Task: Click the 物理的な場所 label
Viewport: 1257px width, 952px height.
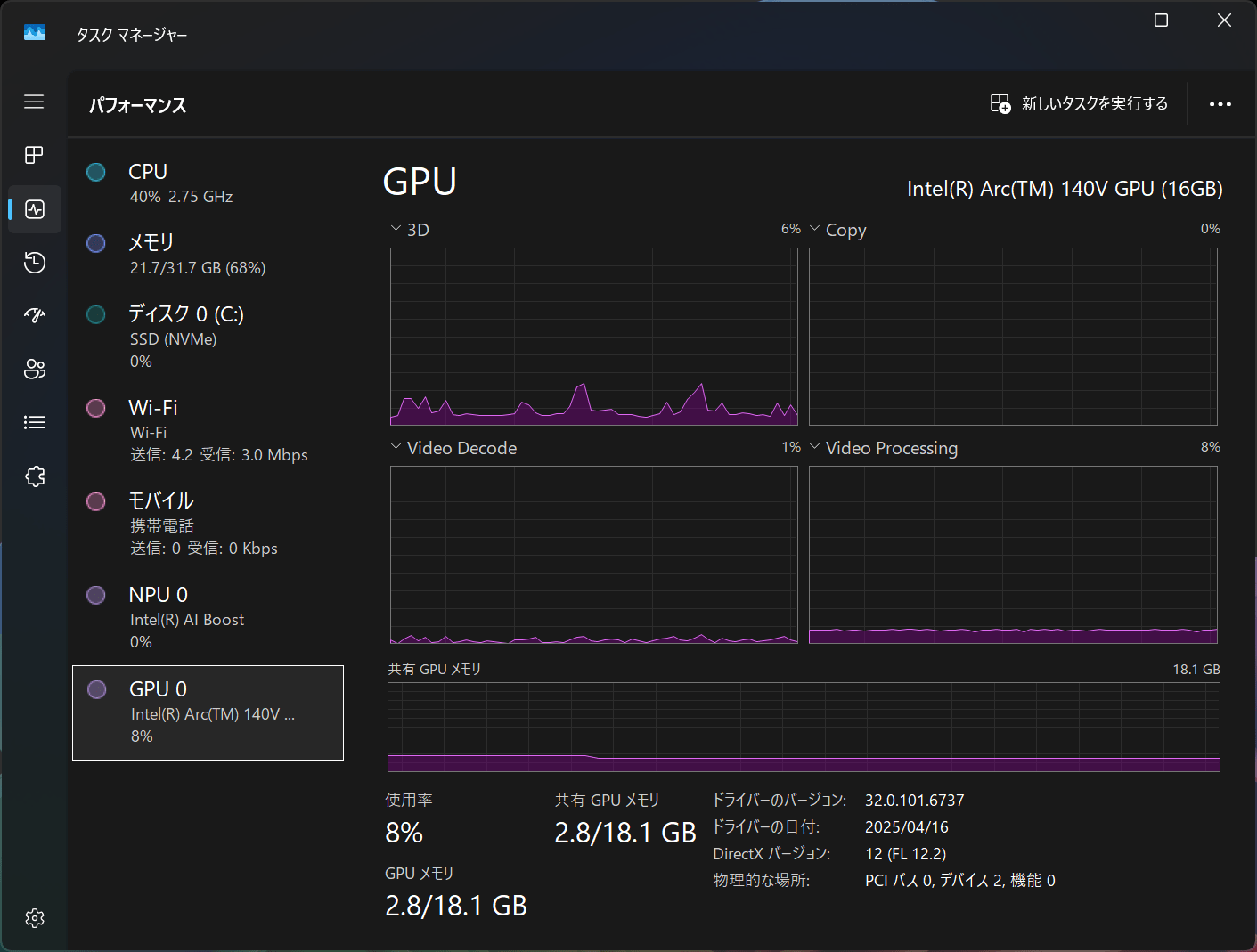Action: [762, 881]
